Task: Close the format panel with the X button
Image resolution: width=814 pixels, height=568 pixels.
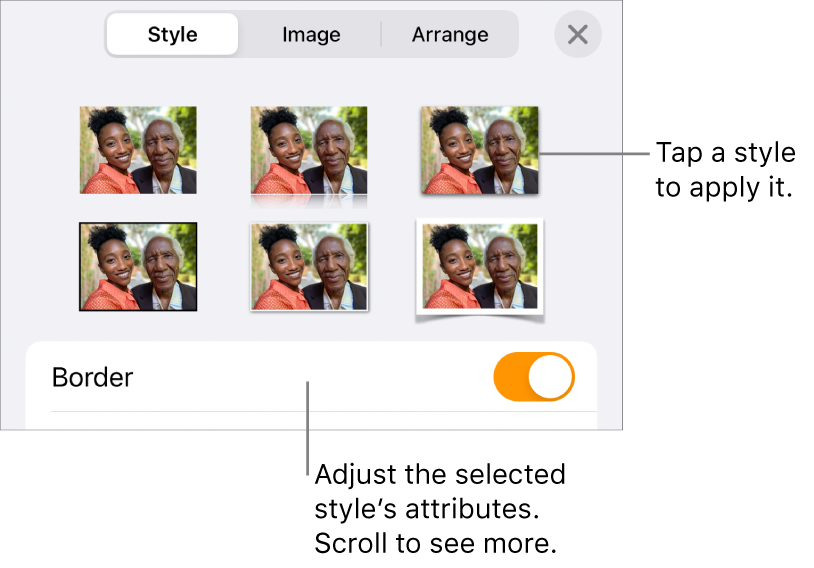Action: (578, 35)
